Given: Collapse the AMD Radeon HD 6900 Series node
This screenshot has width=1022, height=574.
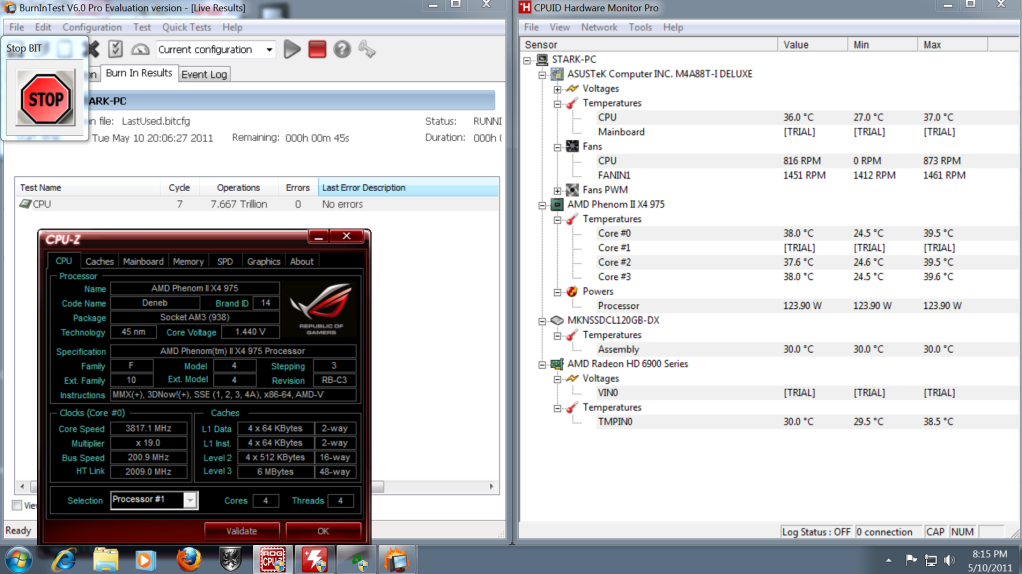Looking at the screenshot, I should click(x=542, y=364).
